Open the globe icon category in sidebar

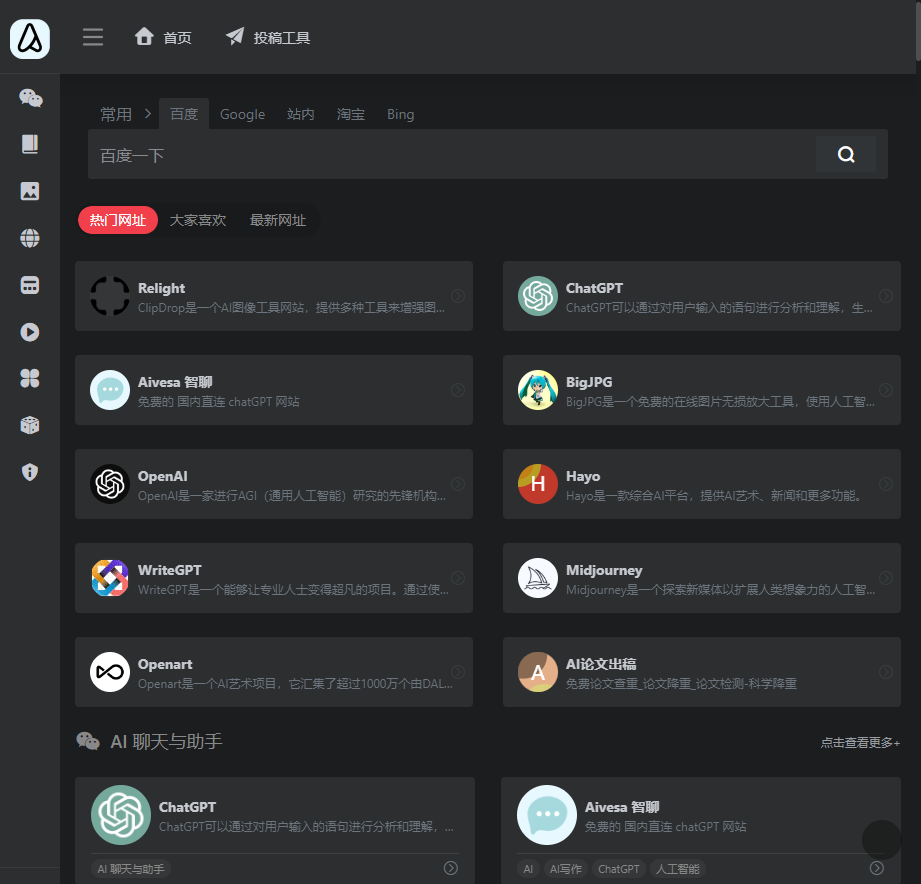tap(30, 238)
